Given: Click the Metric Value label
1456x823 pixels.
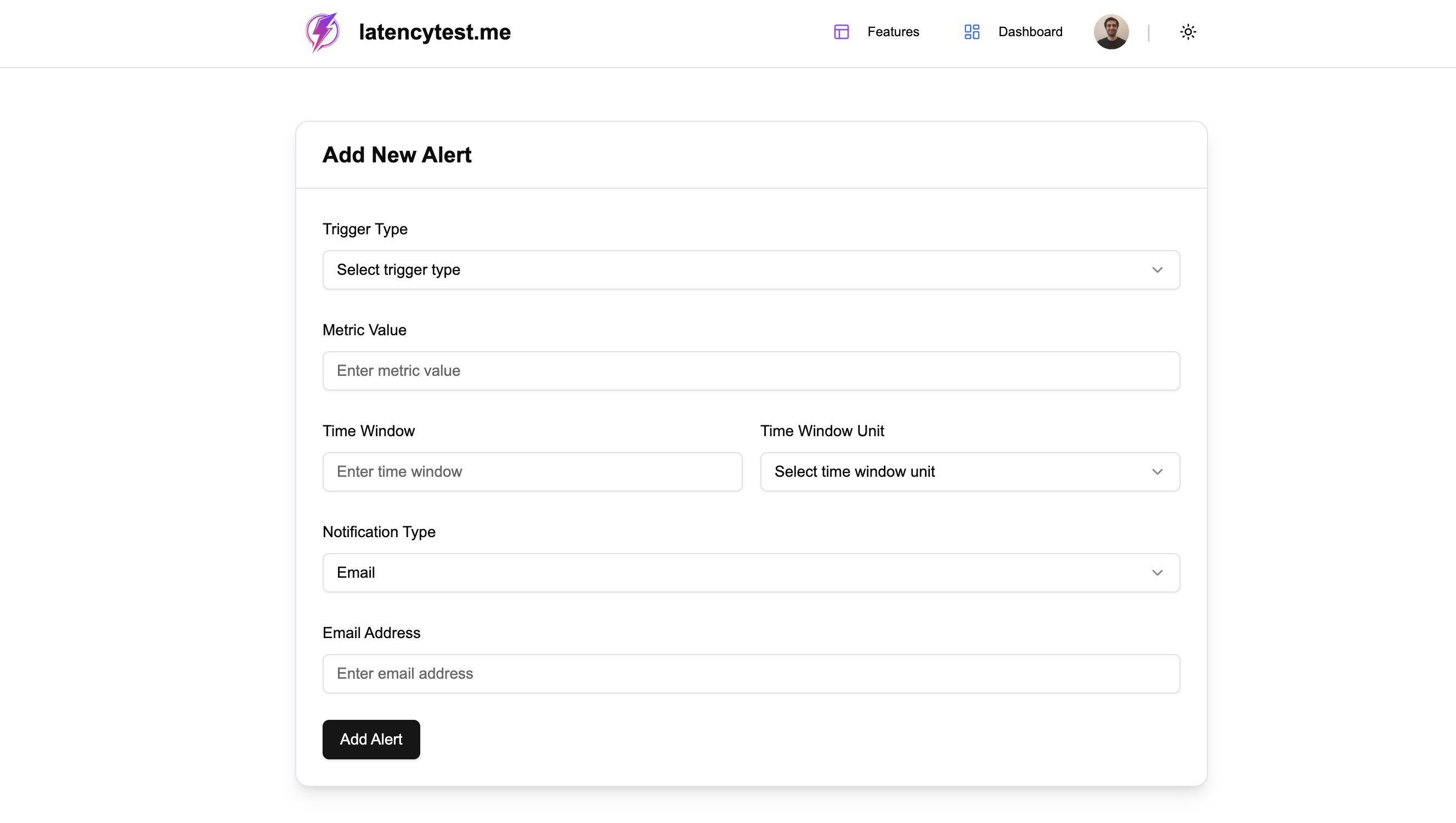Looking at the screenshot, I should point(364,330).
